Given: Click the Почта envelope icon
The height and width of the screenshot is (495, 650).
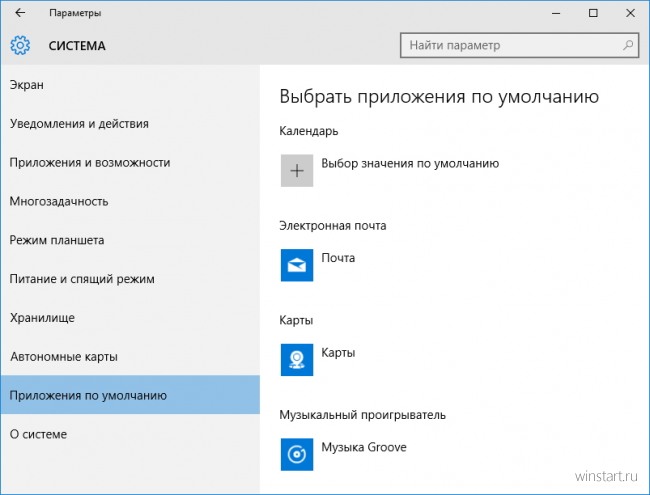Looking at the screenshot, I should [297, 265].
